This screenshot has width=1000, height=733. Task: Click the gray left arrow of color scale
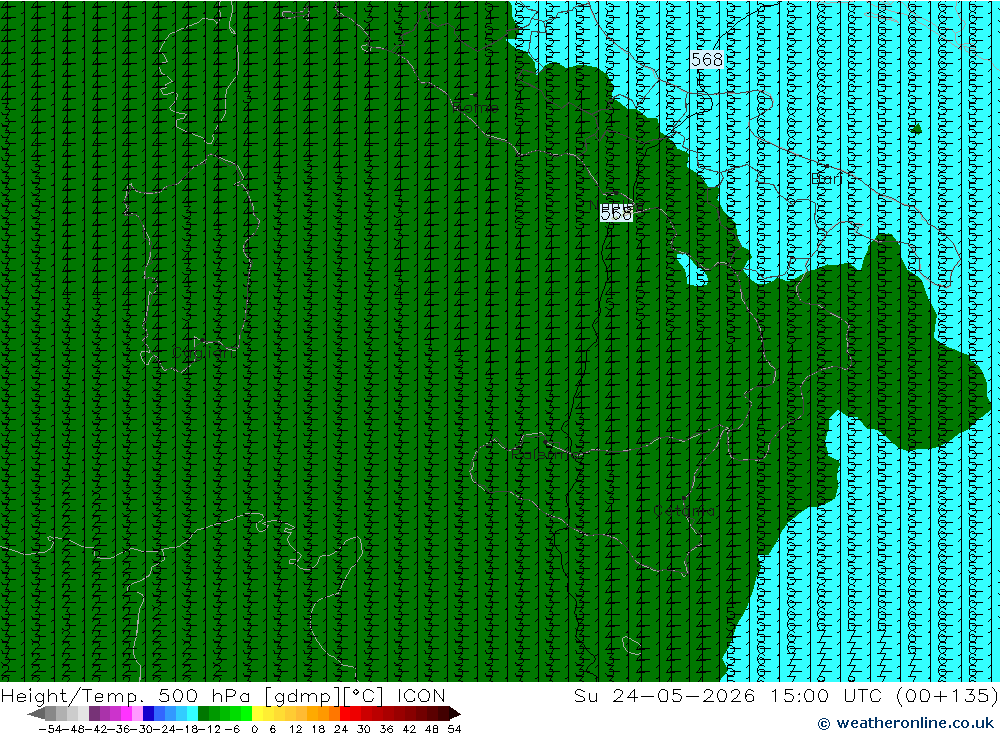tap(36, 713)
